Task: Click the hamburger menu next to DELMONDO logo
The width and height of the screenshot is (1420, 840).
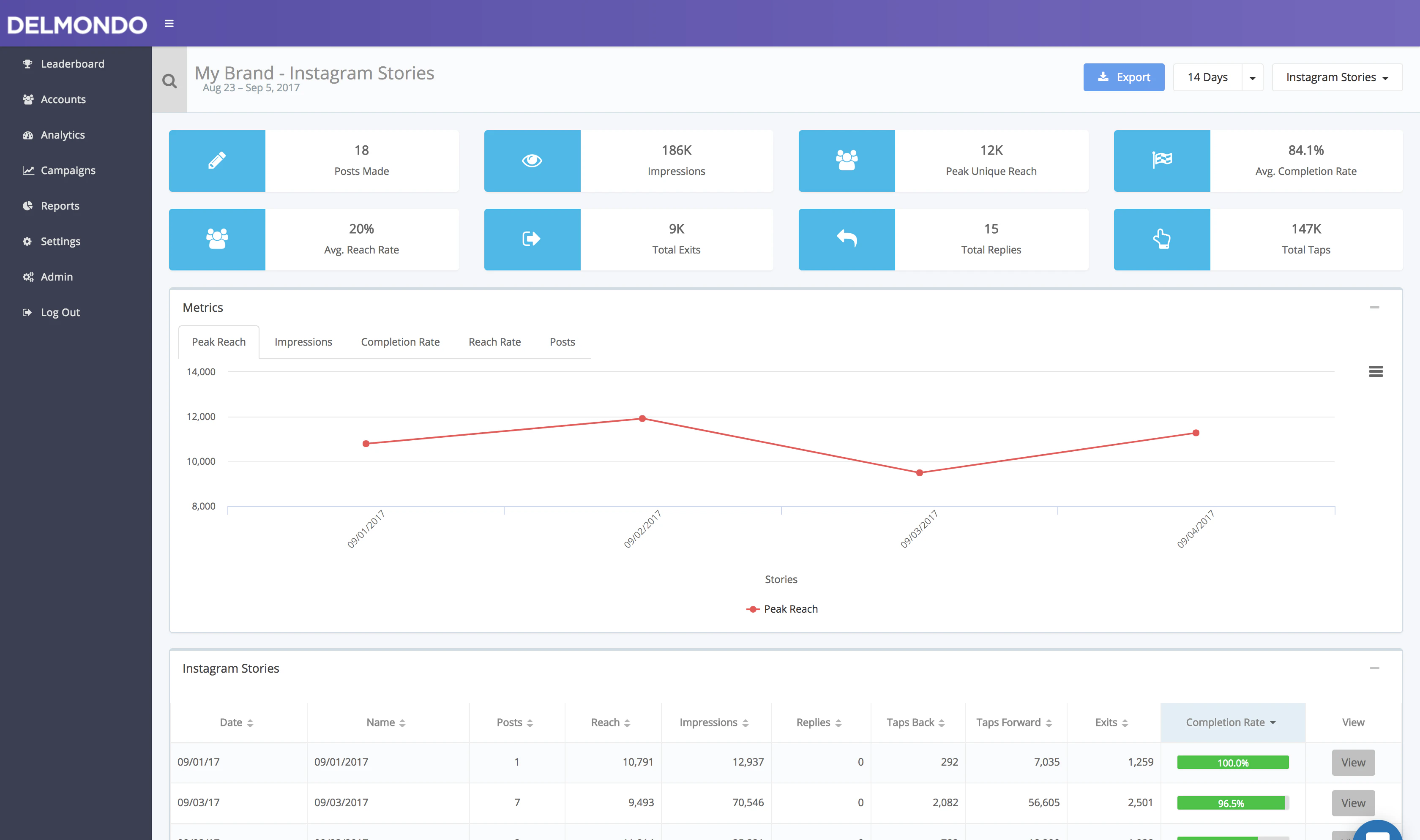Action: coord(169,24)
